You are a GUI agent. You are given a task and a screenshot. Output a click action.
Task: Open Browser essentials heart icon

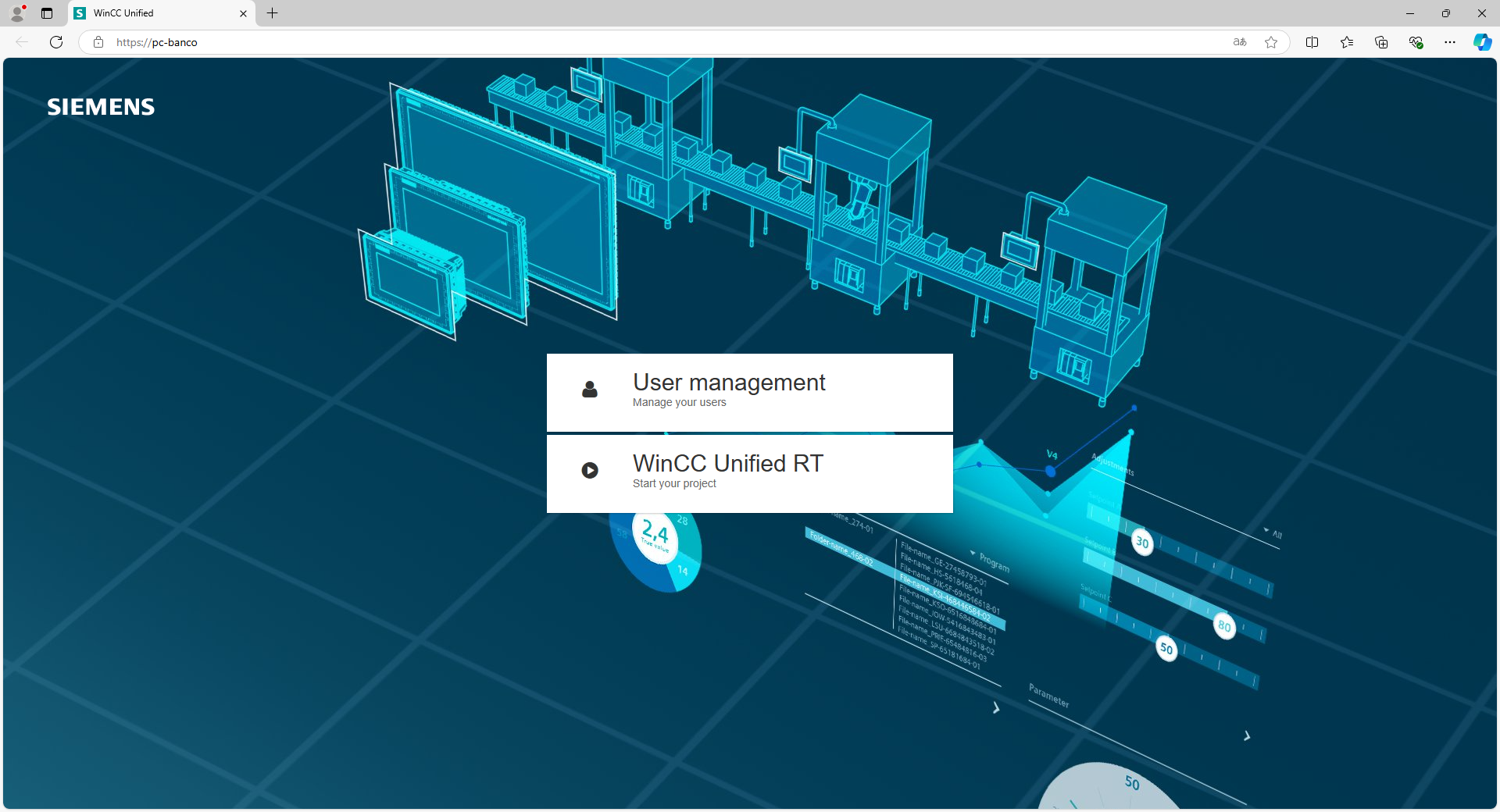pos(1416,42)
